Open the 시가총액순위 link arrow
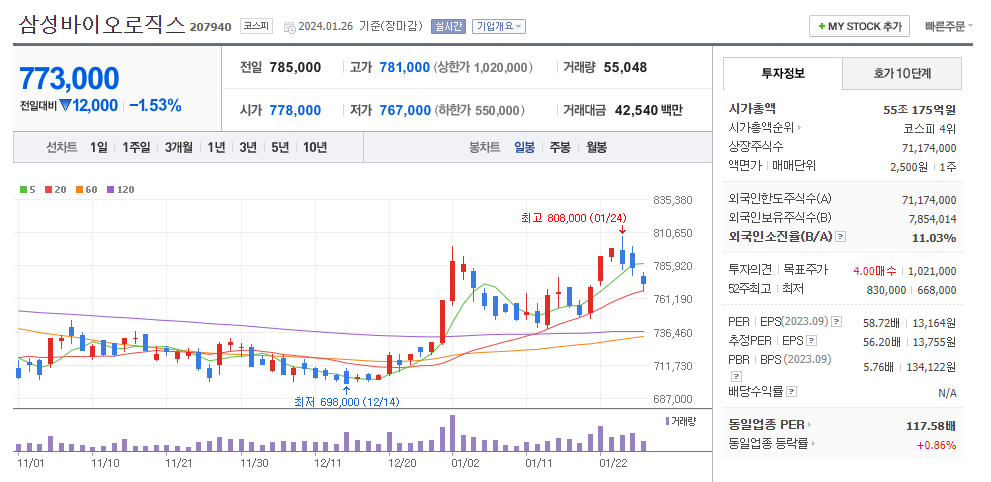Screen dimensions: 991x482 799,128
